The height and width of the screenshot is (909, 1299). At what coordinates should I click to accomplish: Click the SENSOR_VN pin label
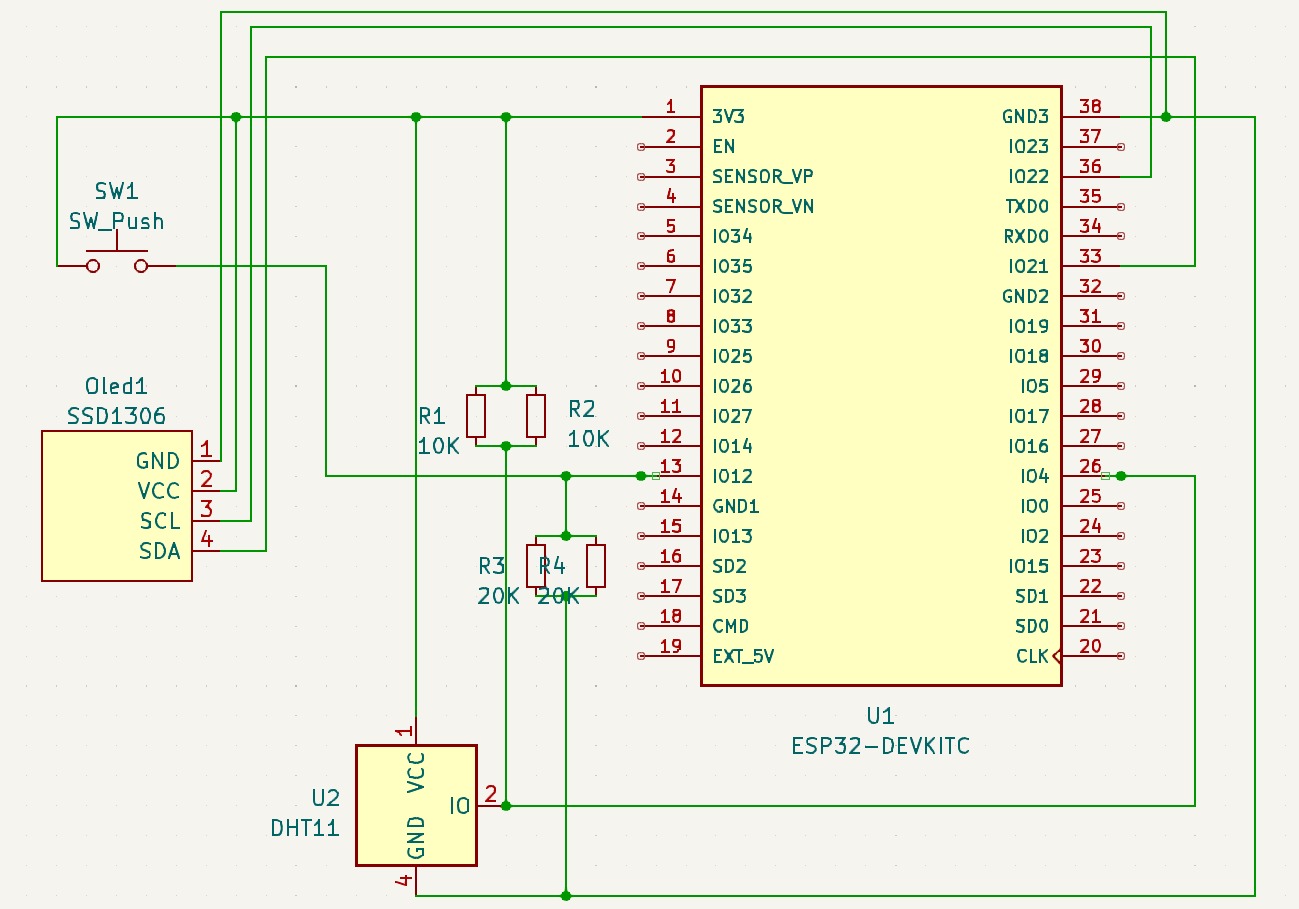click(762, 206)
